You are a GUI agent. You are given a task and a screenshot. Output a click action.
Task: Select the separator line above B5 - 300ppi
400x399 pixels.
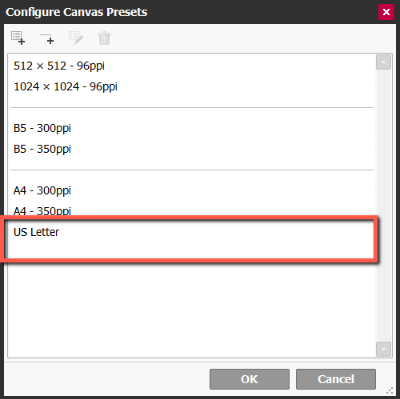coord(192,108)
